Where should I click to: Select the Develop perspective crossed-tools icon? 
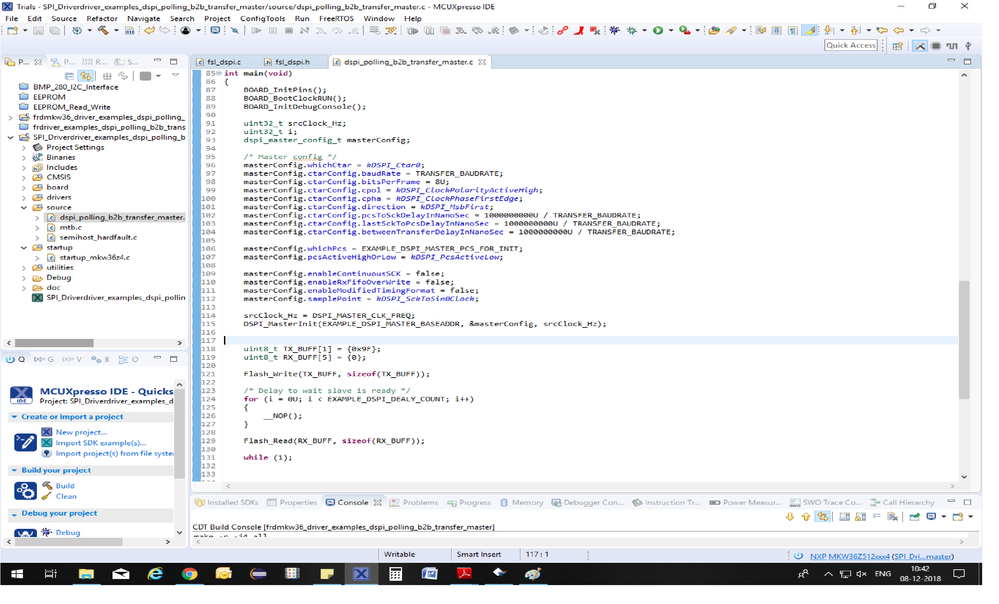pos(920,45)
